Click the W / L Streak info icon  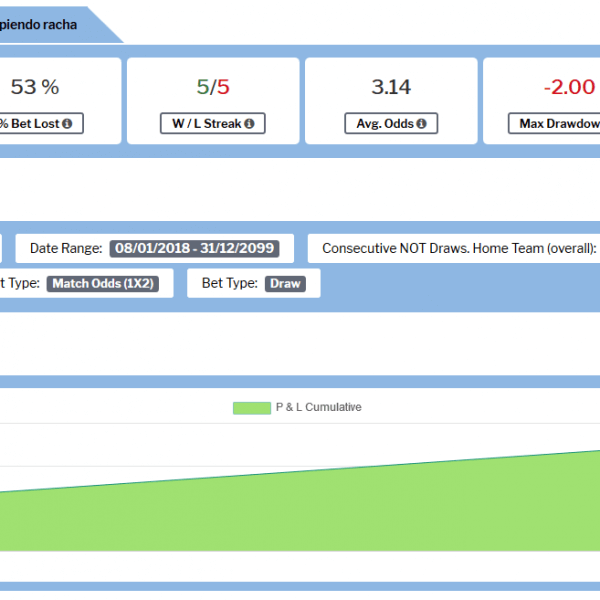point(249,124)
